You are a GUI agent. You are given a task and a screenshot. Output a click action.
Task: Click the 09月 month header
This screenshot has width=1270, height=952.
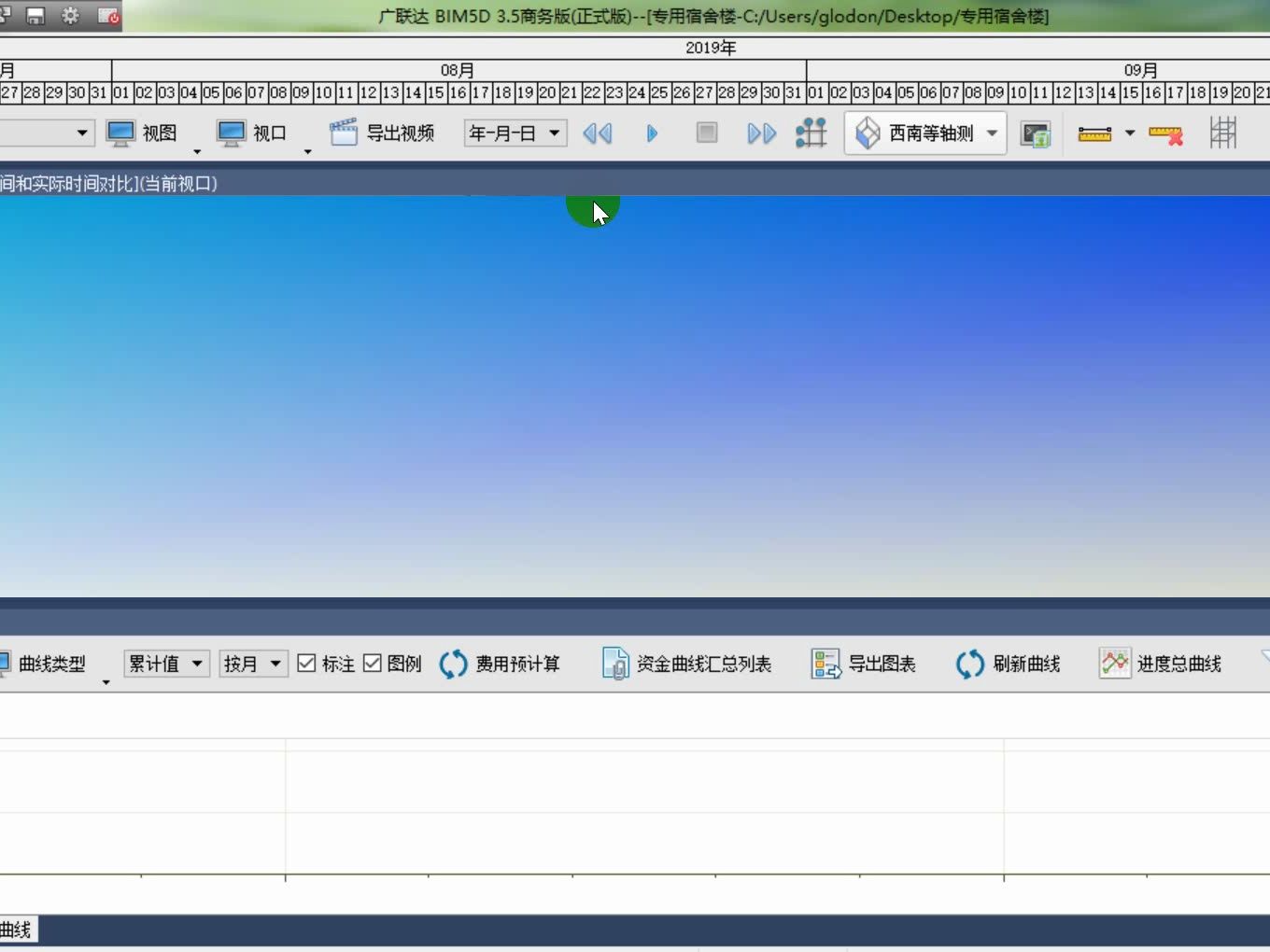(x=1141, y=70)
